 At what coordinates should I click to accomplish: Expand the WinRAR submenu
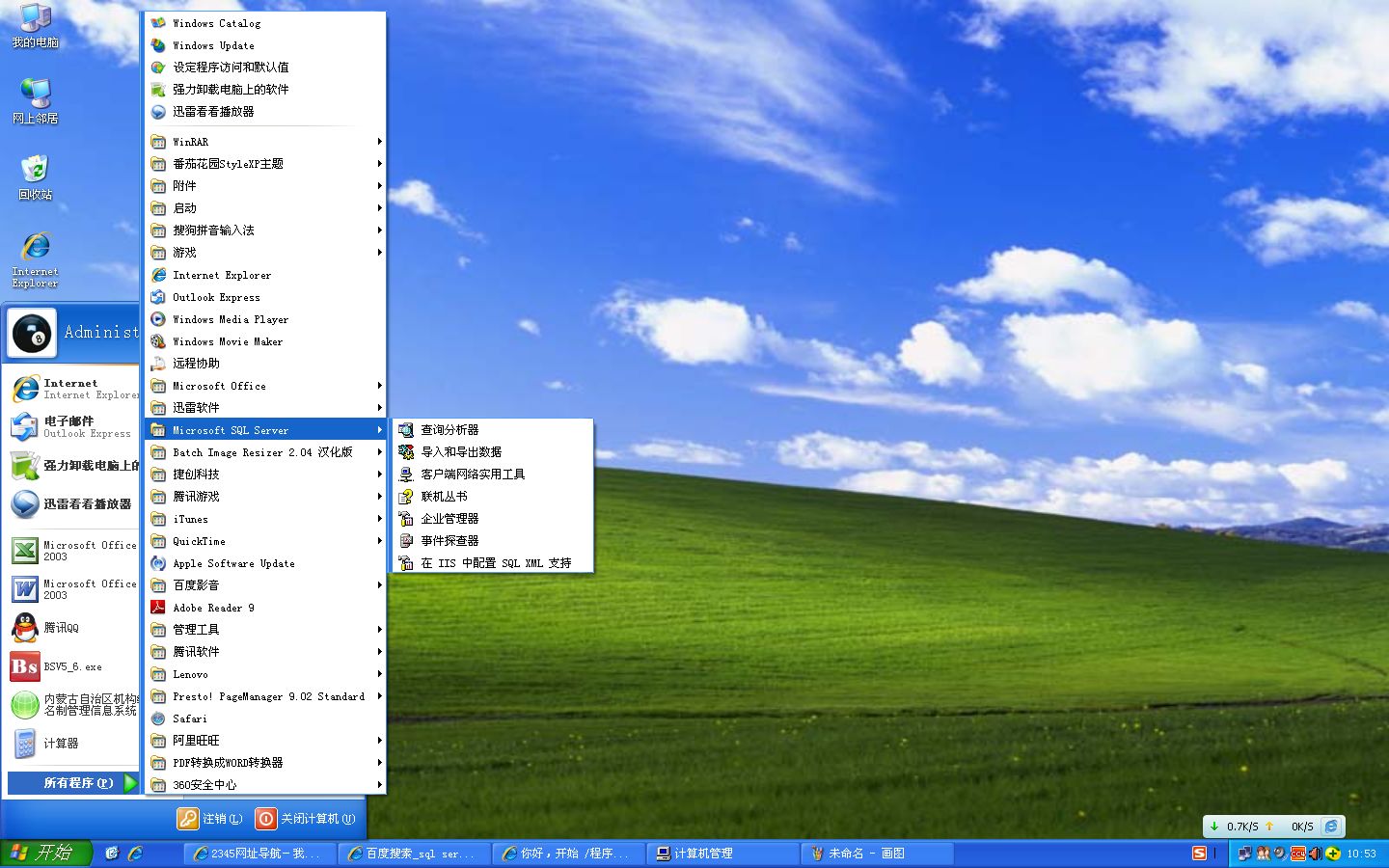[x=265, y=142]
